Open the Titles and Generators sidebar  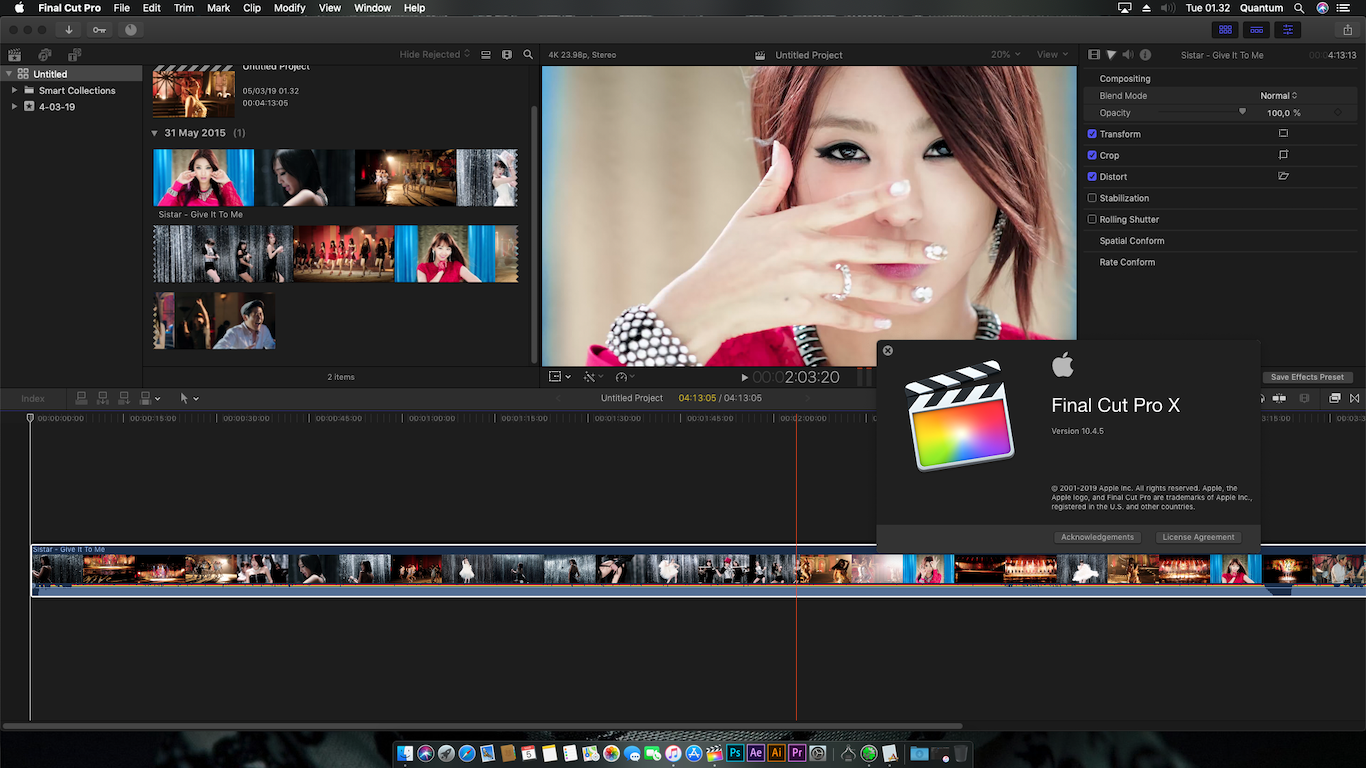pos(74,55)
